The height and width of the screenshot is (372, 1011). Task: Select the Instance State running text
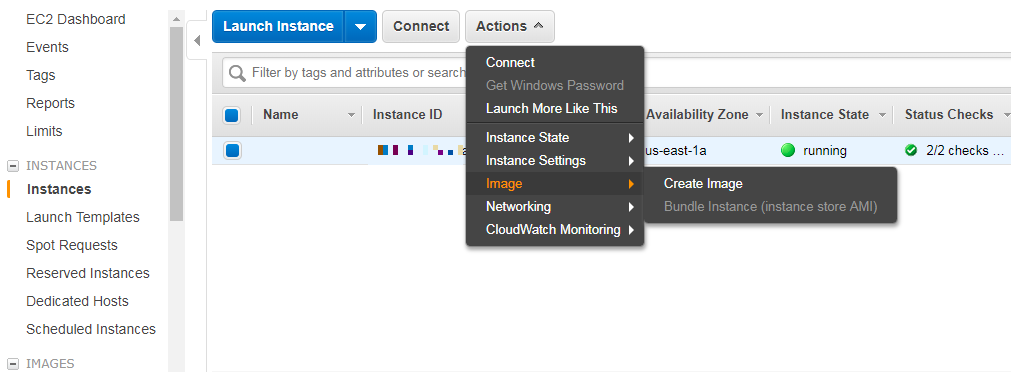point(825,151)
